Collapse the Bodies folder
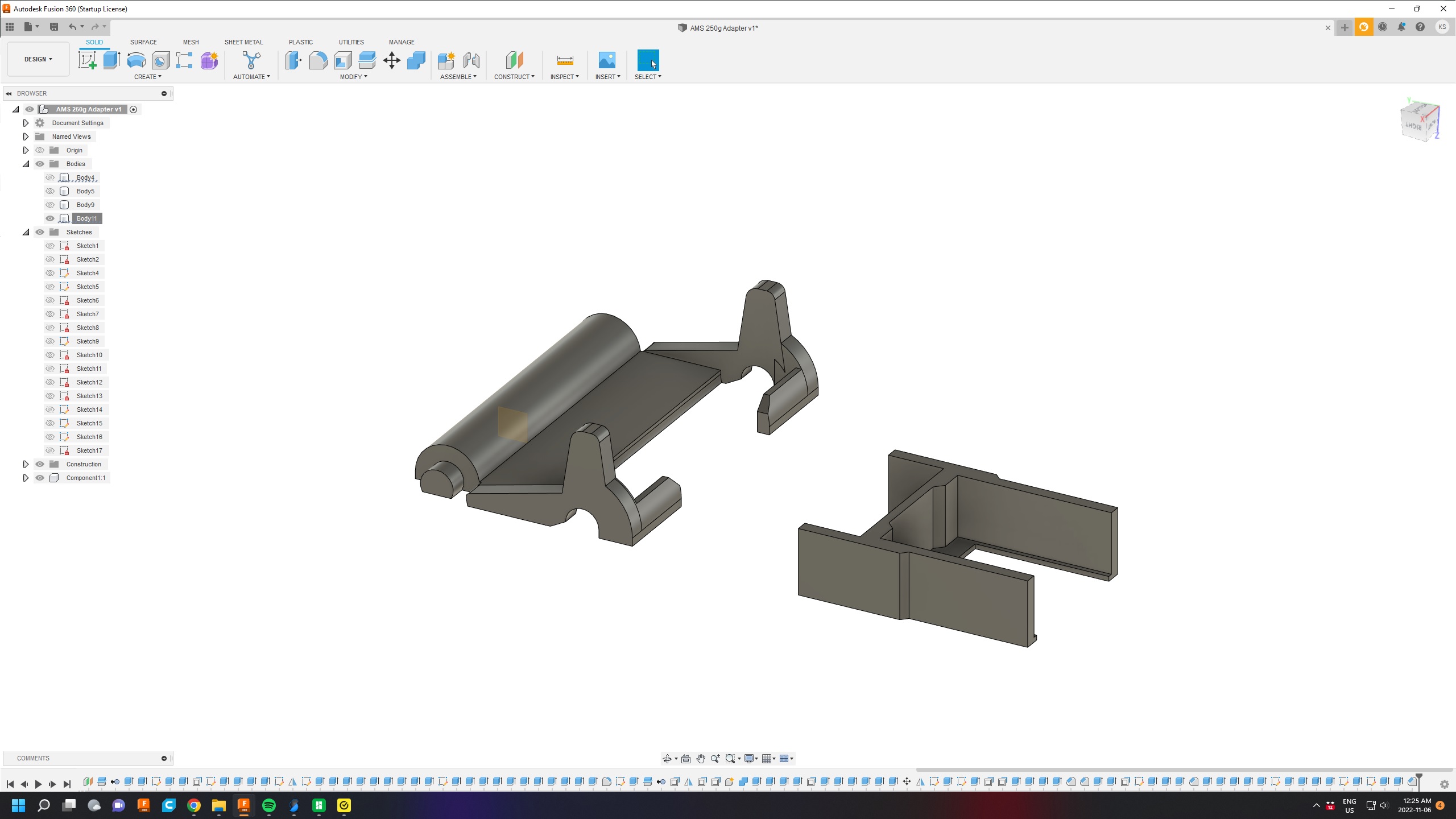Image resolution: width=1456 pixels, height=819 pixels. pyautogui.click(x=26, y=163)
